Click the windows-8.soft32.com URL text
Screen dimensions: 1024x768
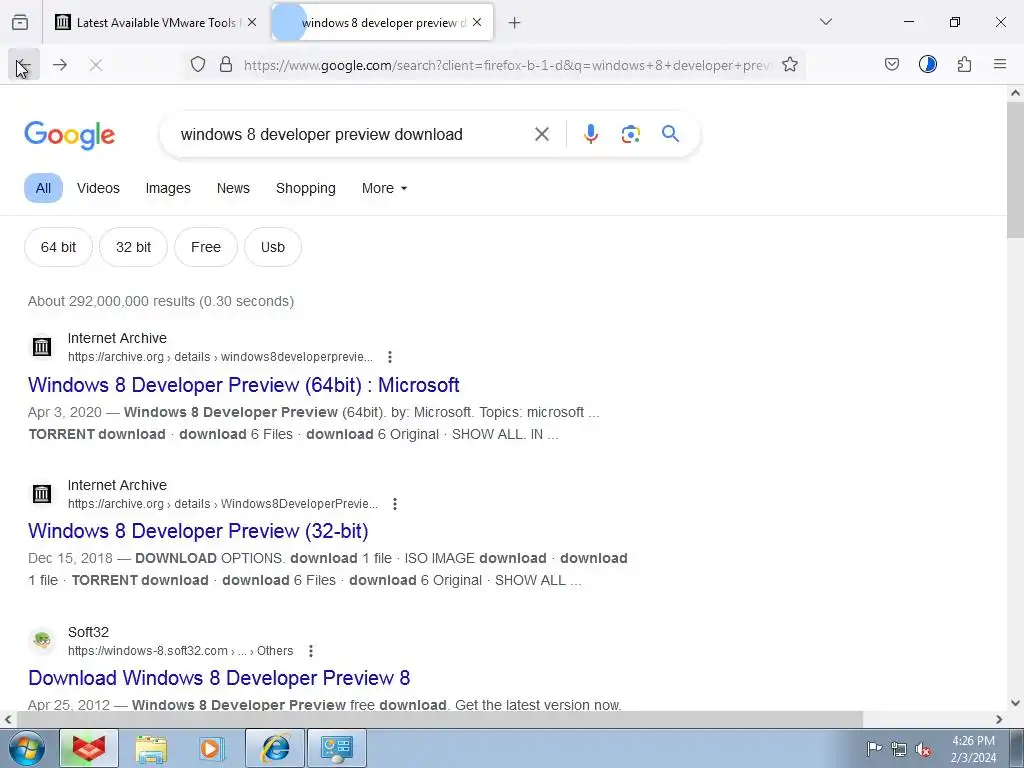pos(180,651)
